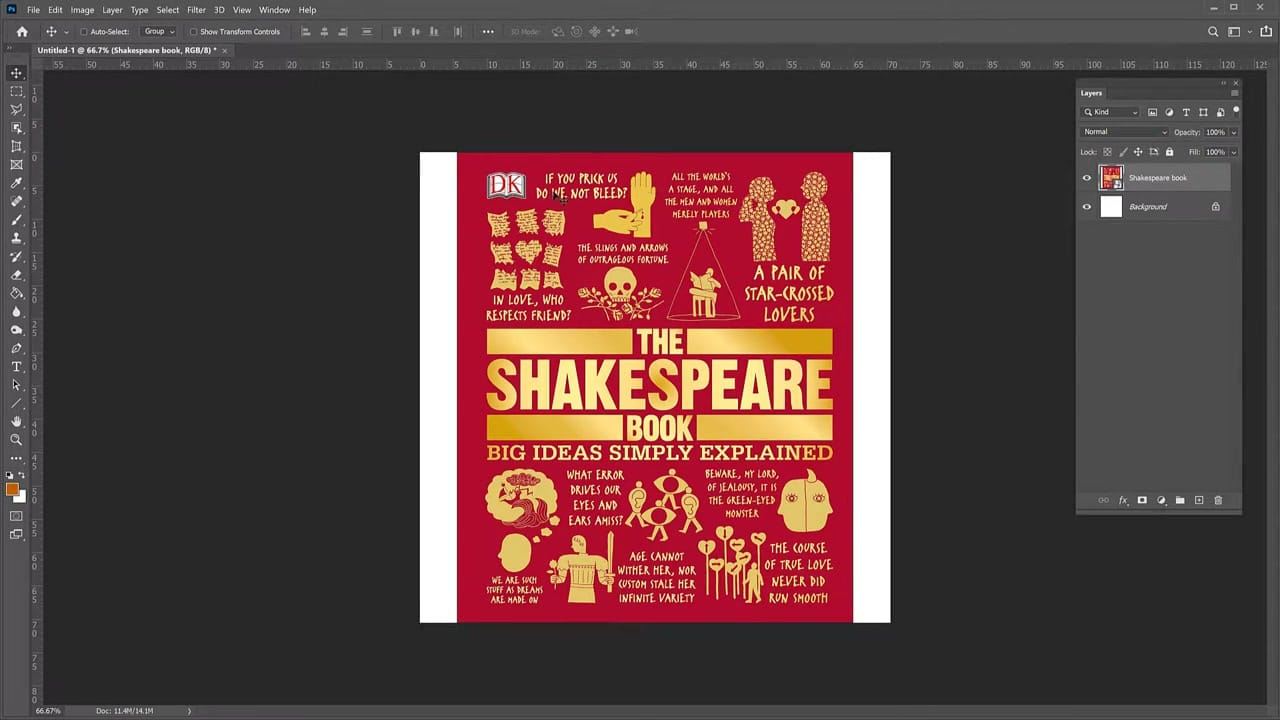This screenshot has width=1280, height=720.
Task: Create a new layer in the Layers panel
Action: [1199, 500]
